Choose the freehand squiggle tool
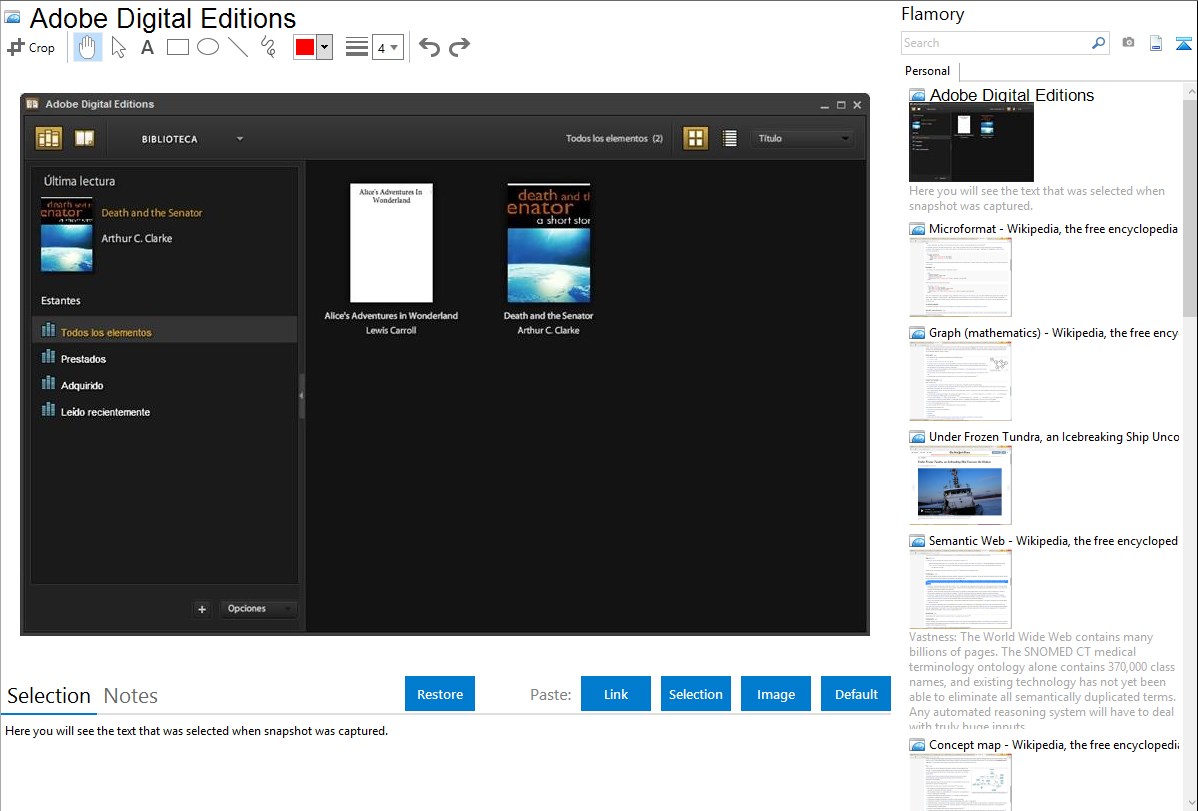Image resolution: width=1198 pixels, height=811 pixels. point(268,47)
